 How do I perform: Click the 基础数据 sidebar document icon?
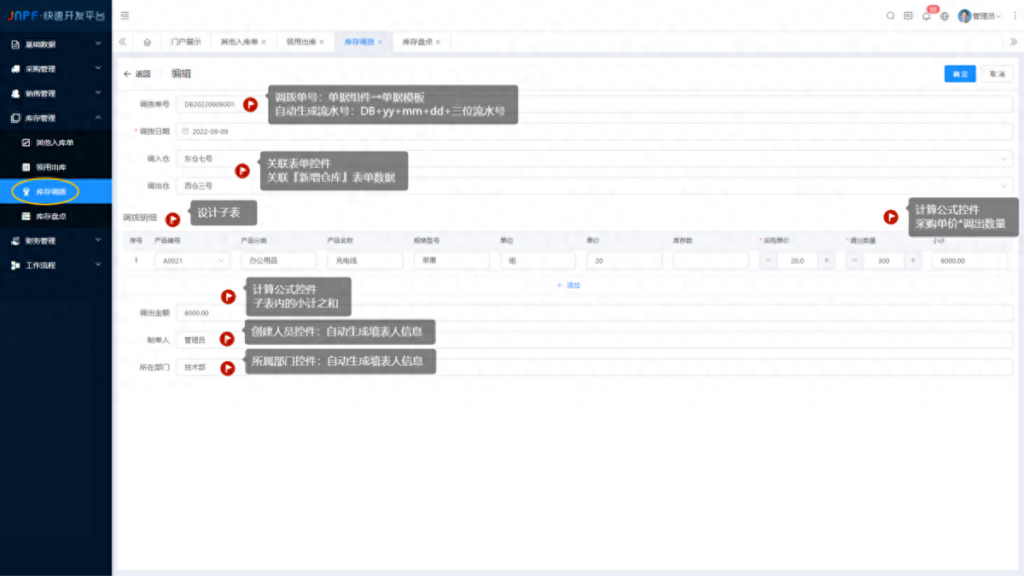pyautogui.click(x=15, y=44)
